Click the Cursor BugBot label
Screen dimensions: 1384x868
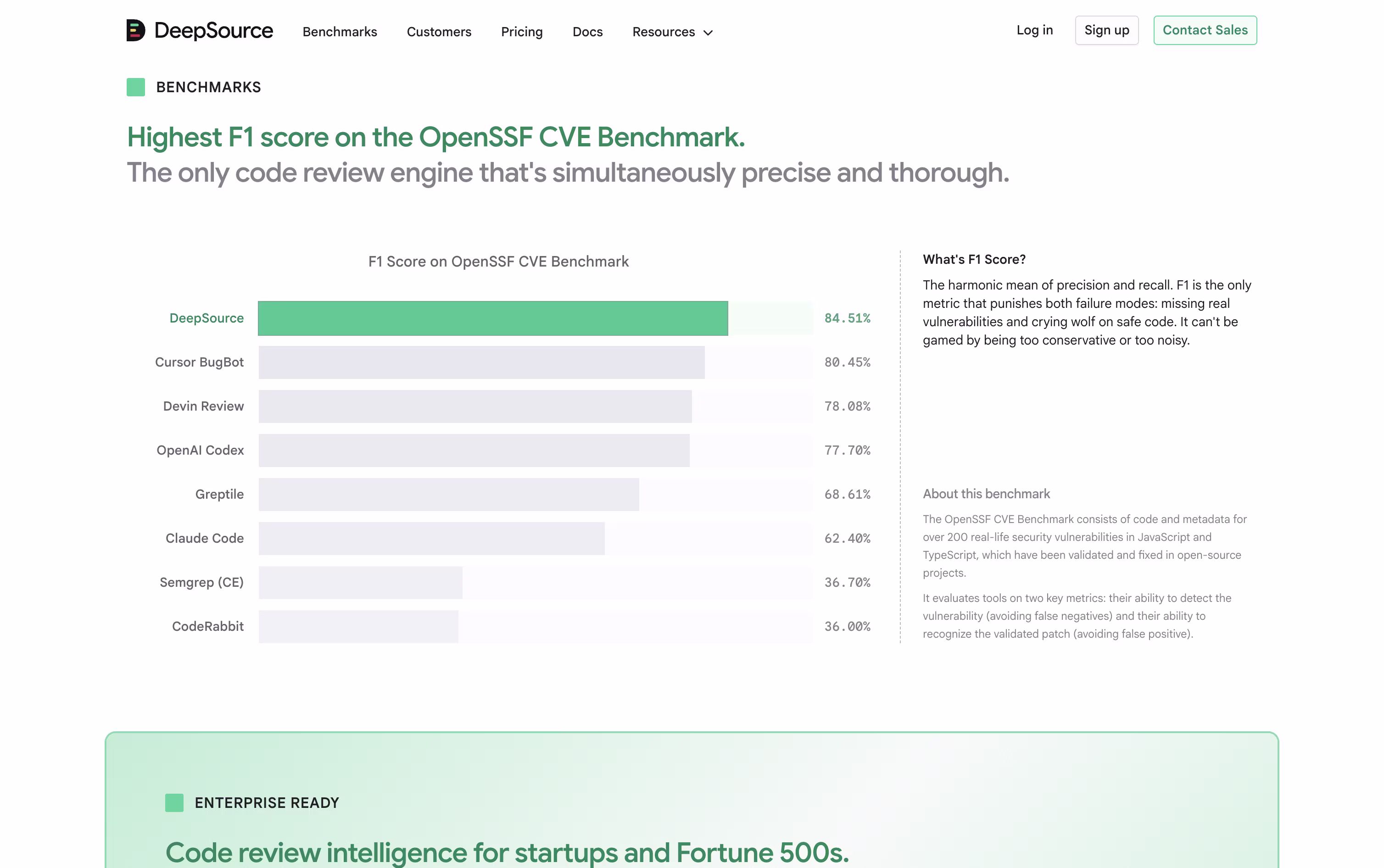coord(199,362)
